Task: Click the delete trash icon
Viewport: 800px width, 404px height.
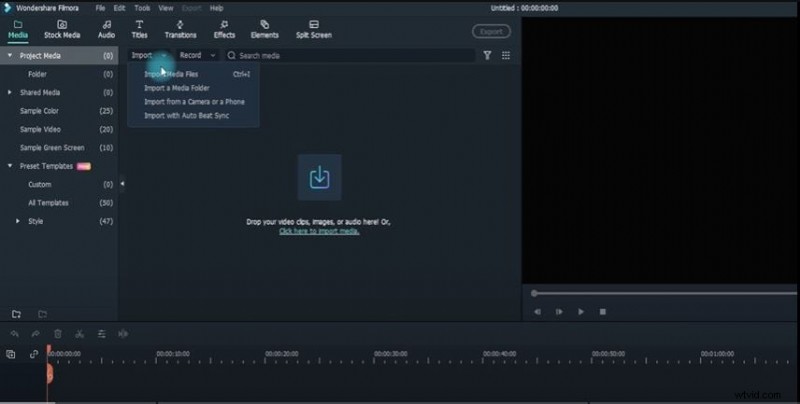Action: 58,334
